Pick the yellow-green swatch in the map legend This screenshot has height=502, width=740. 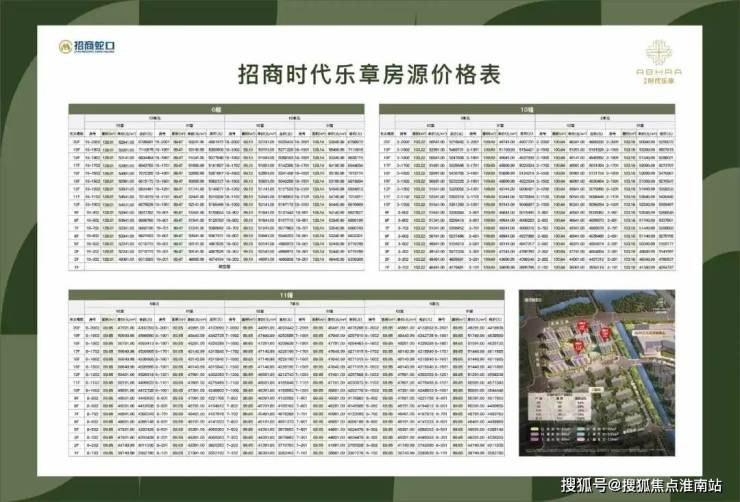(534, 429)
